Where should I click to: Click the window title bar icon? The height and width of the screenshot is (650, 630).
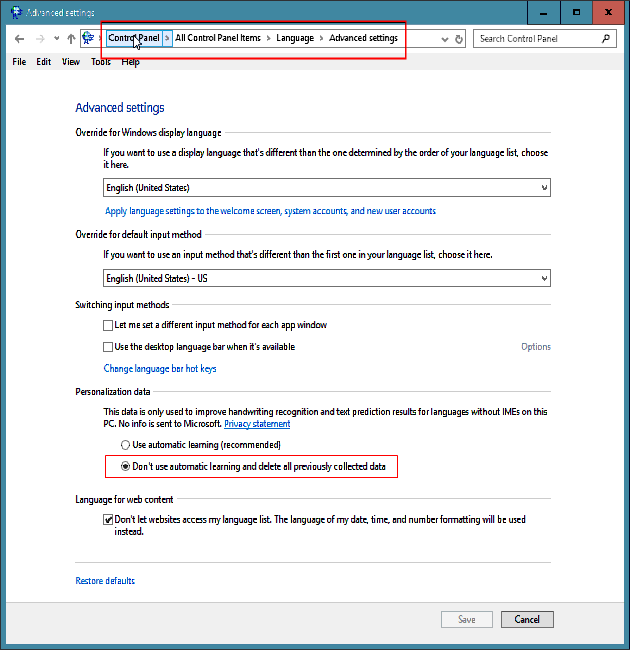coord(16,12)
